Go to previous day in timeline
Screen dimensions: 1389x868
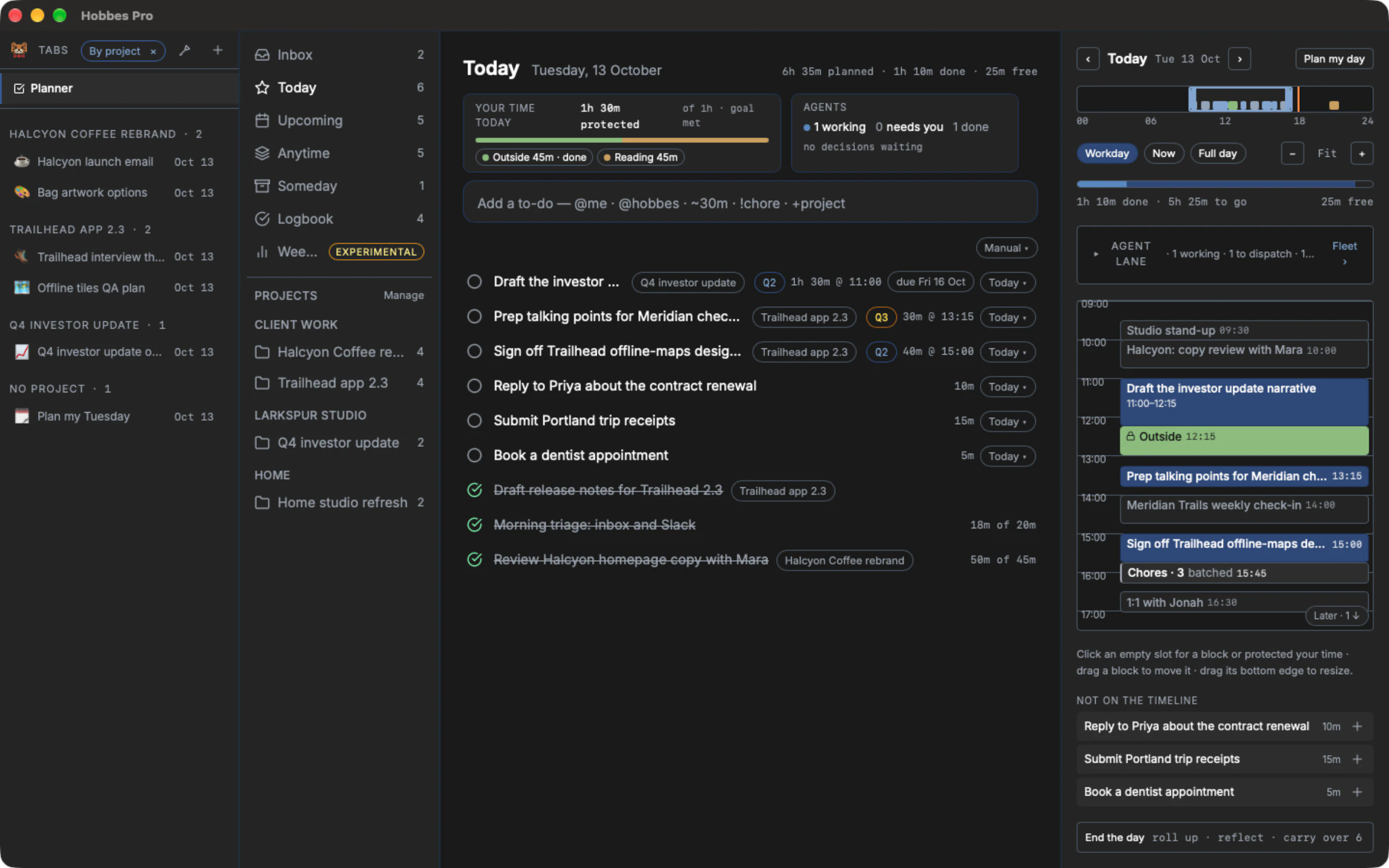click(1088, 59)
